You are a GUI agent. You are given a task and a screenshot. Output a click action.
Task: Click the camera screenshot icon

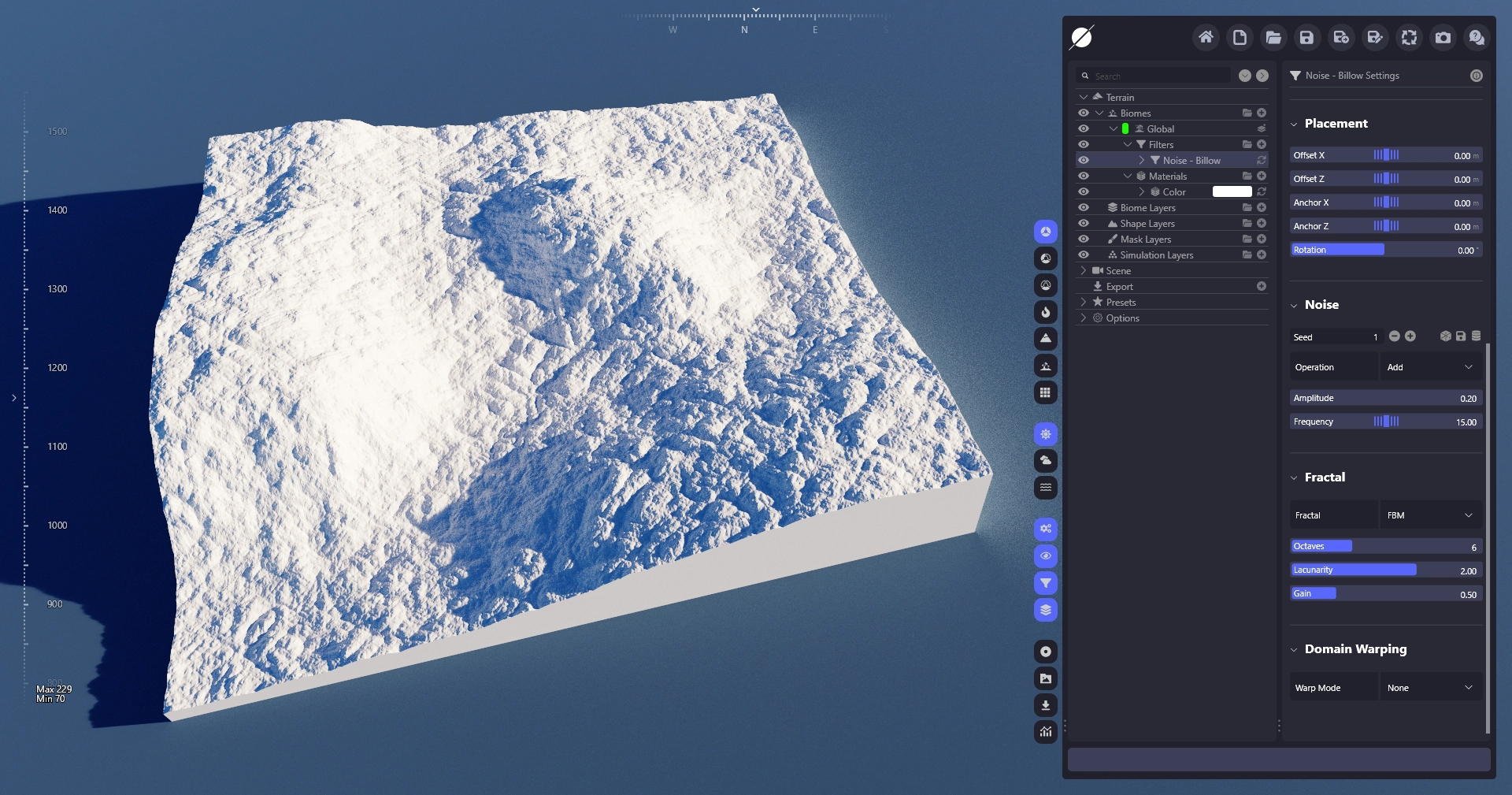[1443, 37]
